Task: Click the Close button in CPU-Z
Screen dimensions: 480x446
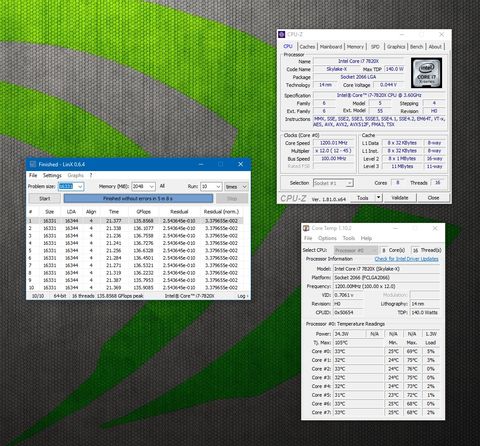Action: click(433, 198)
